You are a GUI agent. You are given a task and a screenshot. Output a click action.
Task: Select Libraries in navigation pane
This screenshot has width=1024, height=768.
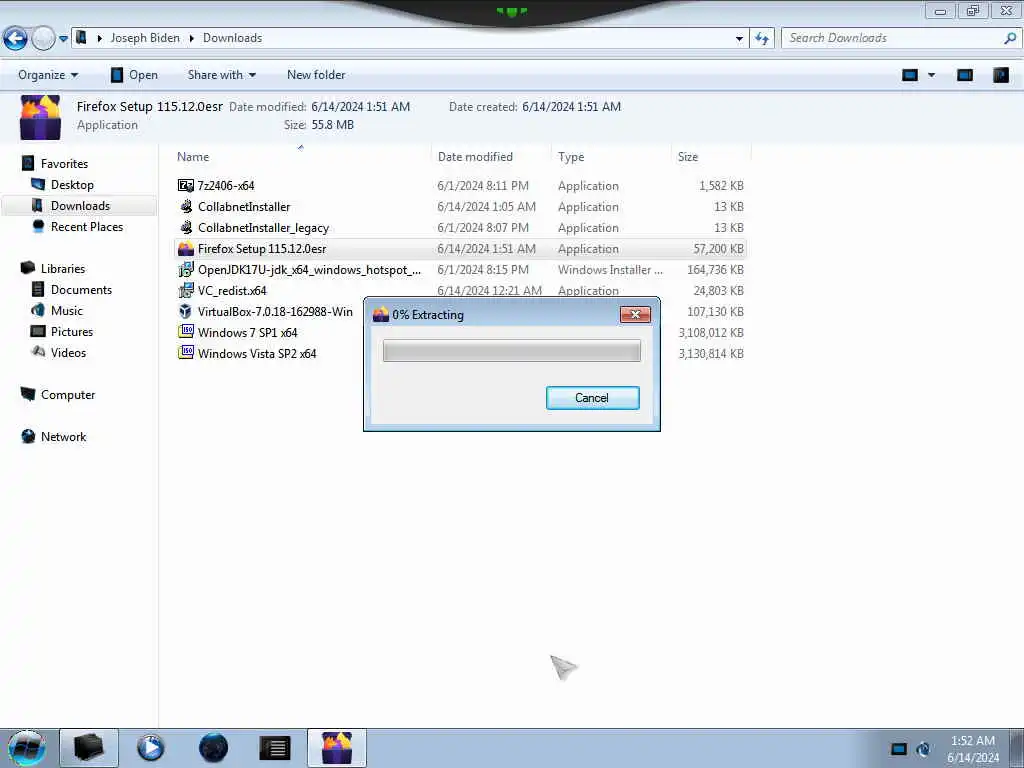click(x=63, y=268)
